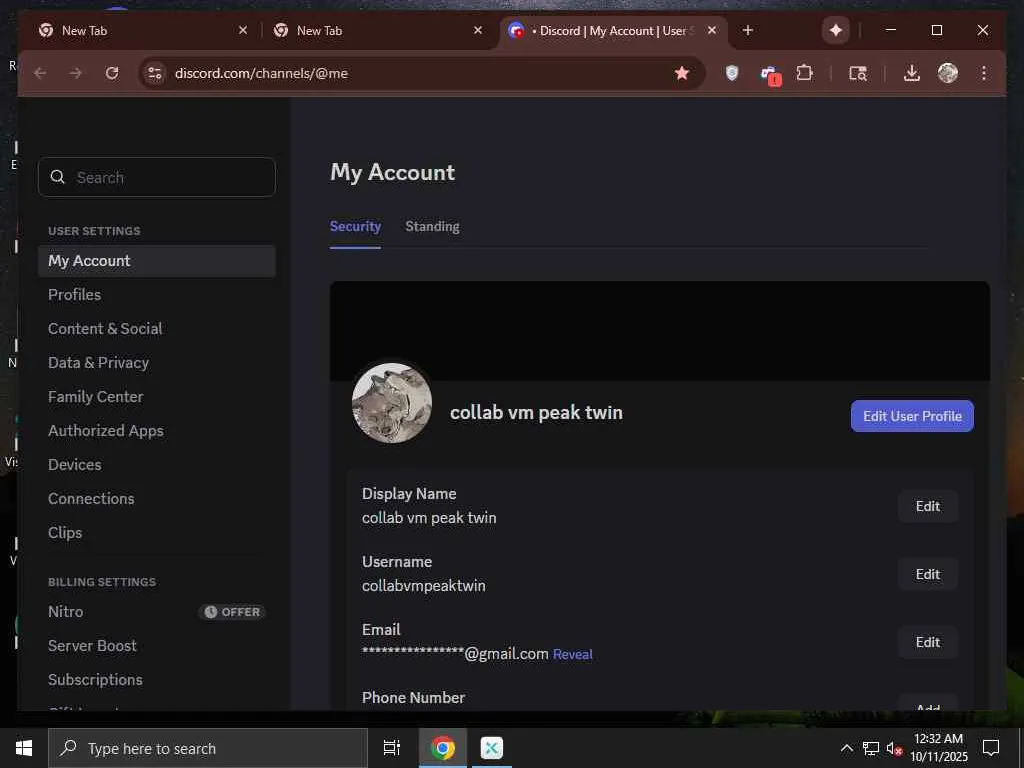Open Family Center settings
Viewport: 1024px width, 768px height.
(157, 396)
